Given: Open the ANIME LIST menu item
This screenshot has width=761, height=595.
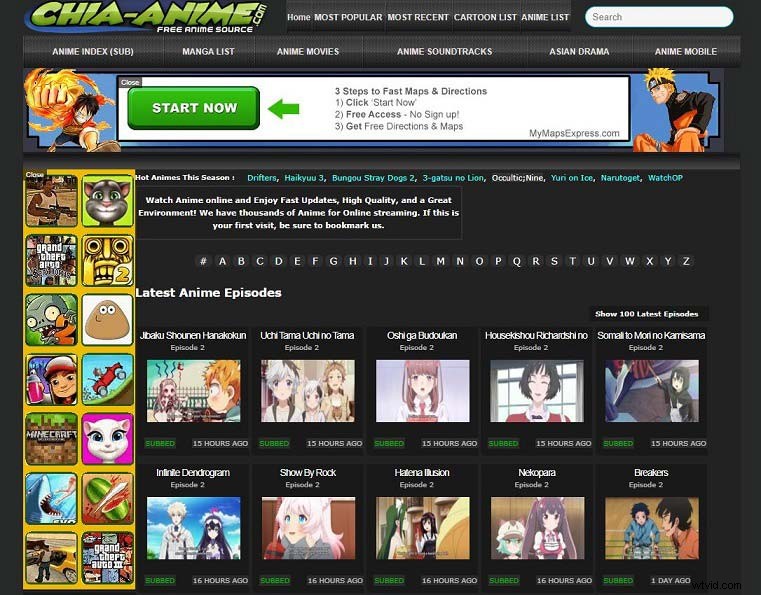Looking at the screenshot, I should coord(545,17).
